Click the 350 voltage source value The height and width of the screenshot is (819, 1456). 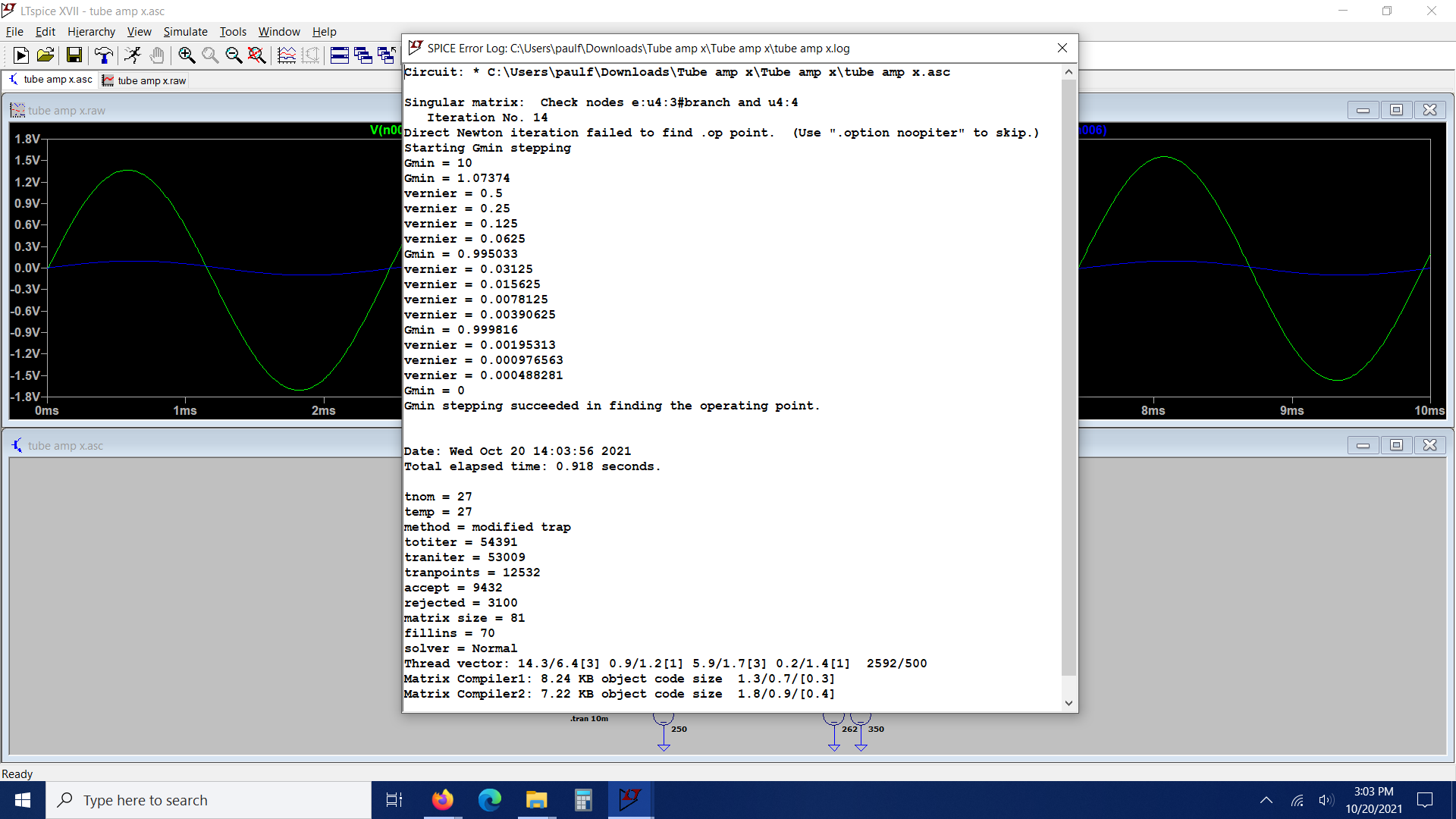[x=876, y=729]
